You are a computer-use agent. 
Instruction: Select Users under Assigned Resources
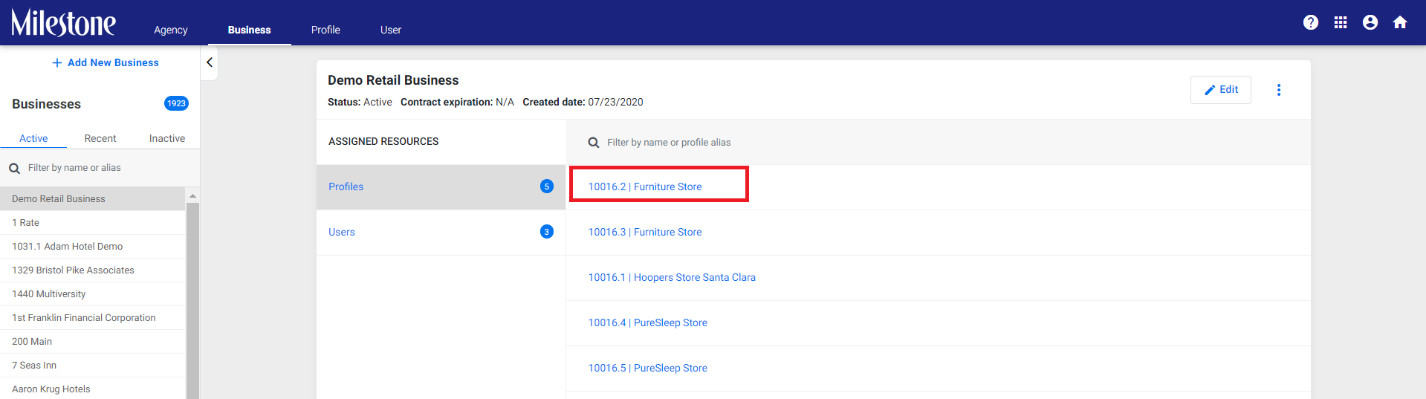tap(441, 232)
